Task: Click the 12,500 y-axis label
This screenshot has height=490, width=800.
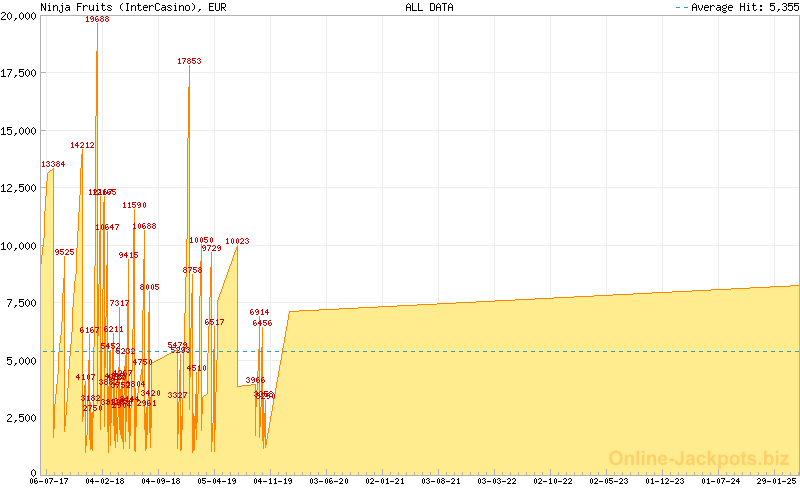Action: pos(20,189)
